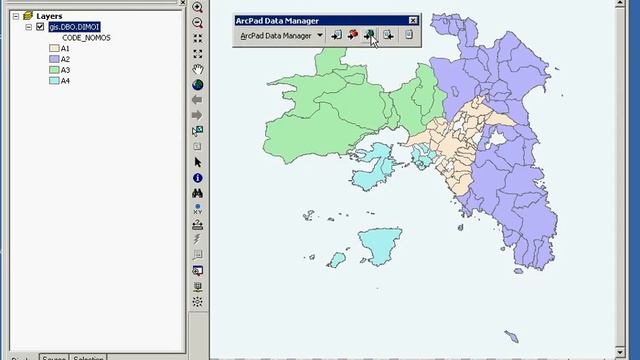The image size is (640, 360).
Task: Click the Fixed Zoom In arrows icon
Action: pos(198,38)
